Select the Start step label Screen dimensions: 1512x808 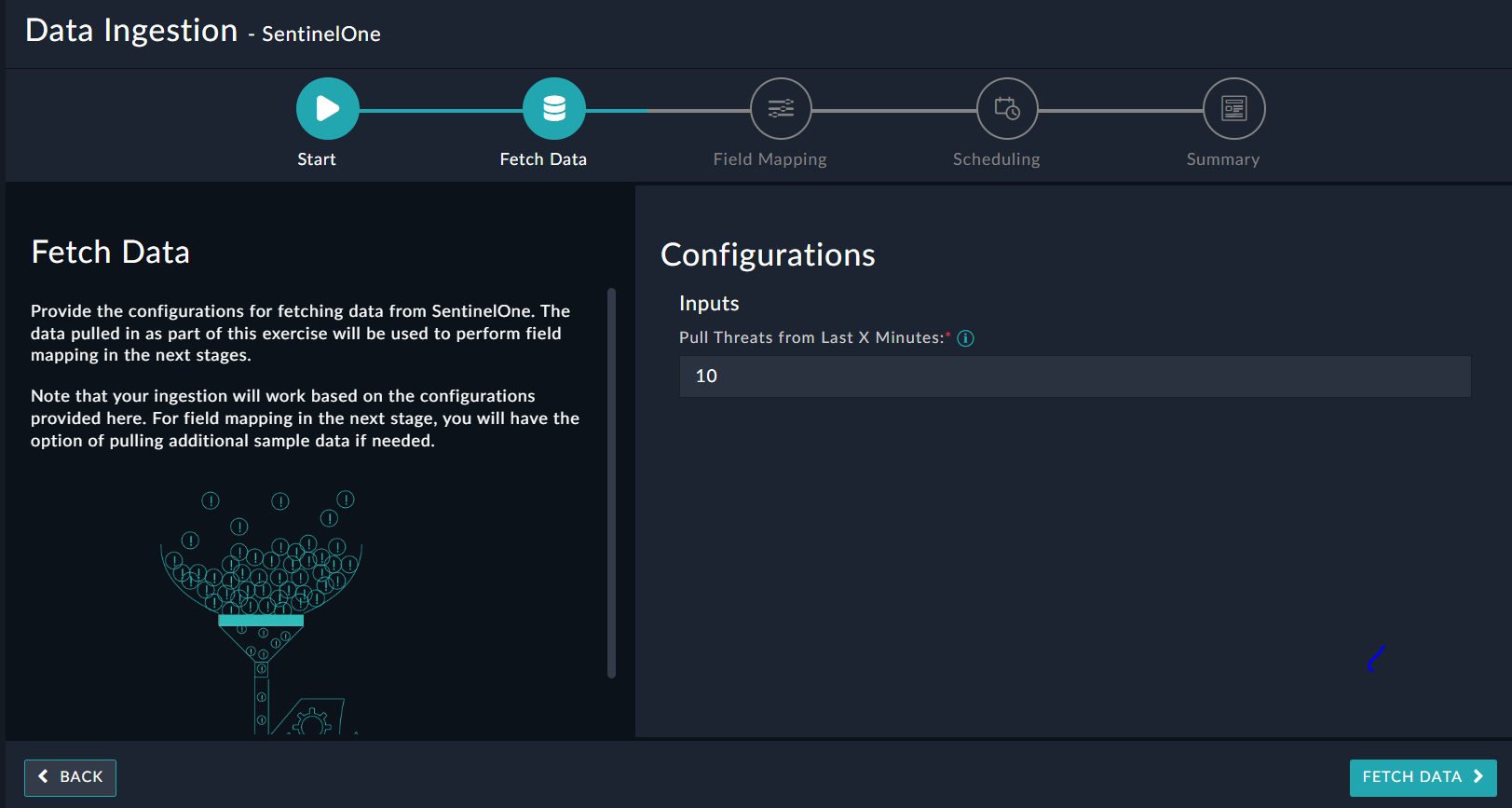317,159
